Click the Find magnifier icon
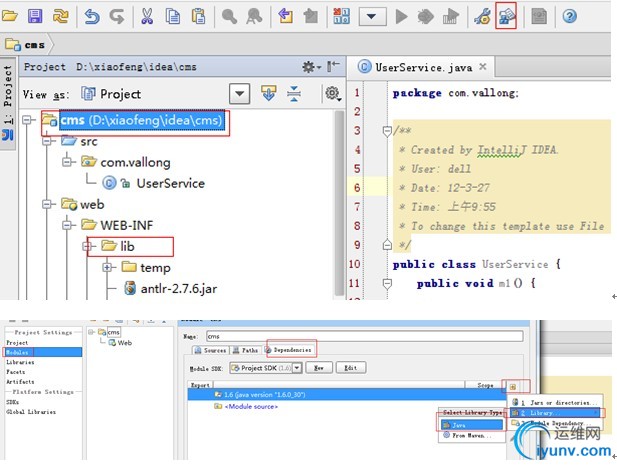Image resolution: width=617 pixels, height=467 pixels. (x=229, y=17)
